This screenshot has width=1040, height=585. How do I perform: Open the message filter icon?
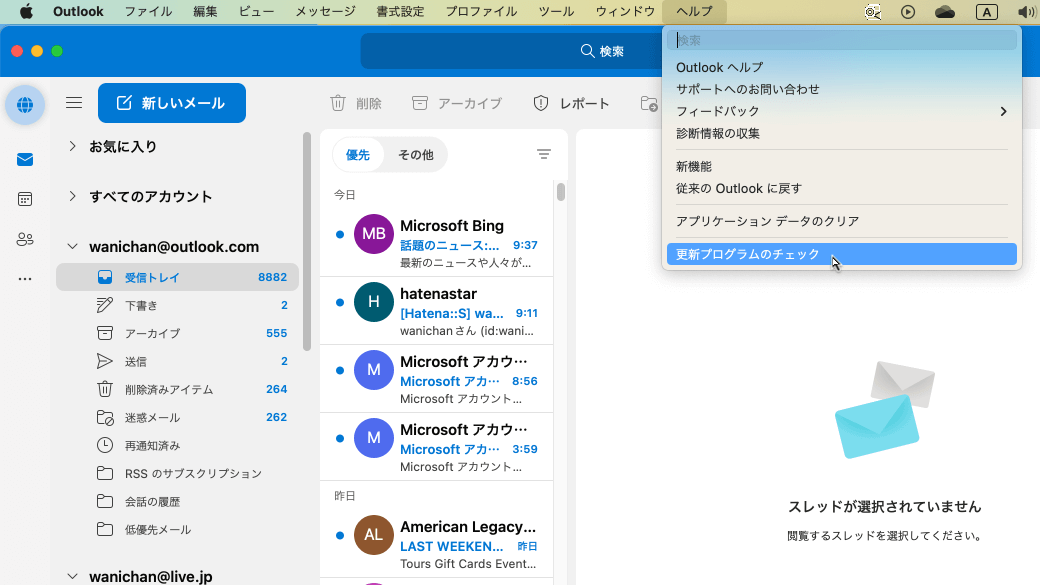tap(544, 155)
